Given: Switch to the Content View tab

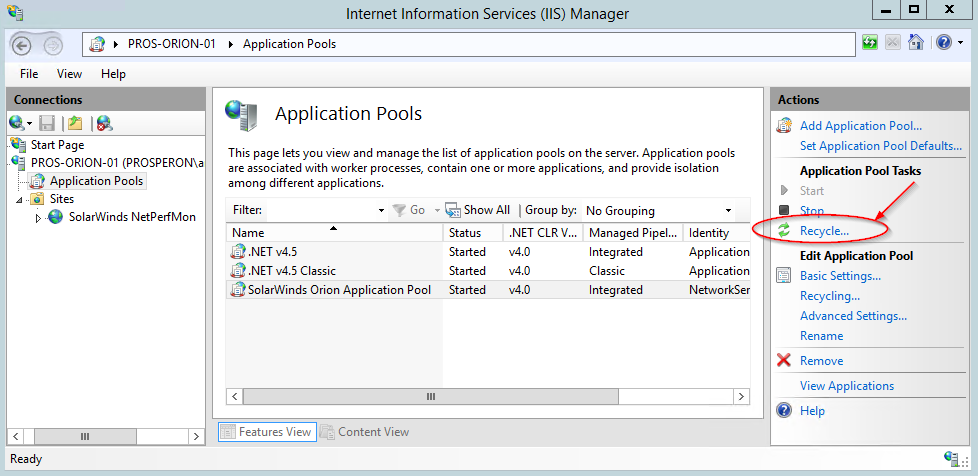Looking at the screenshot, I should (x=365, y=432).
